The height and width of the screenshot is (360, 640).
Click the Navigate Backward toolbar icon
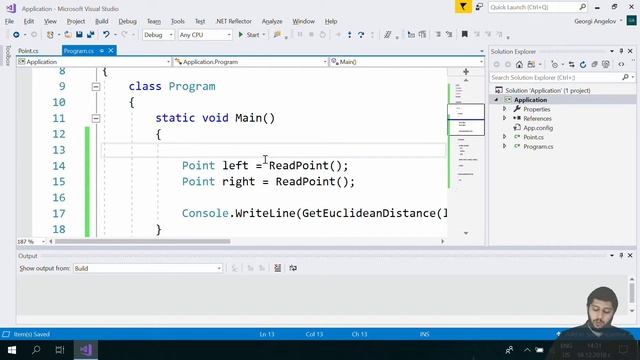click(16, 35)
